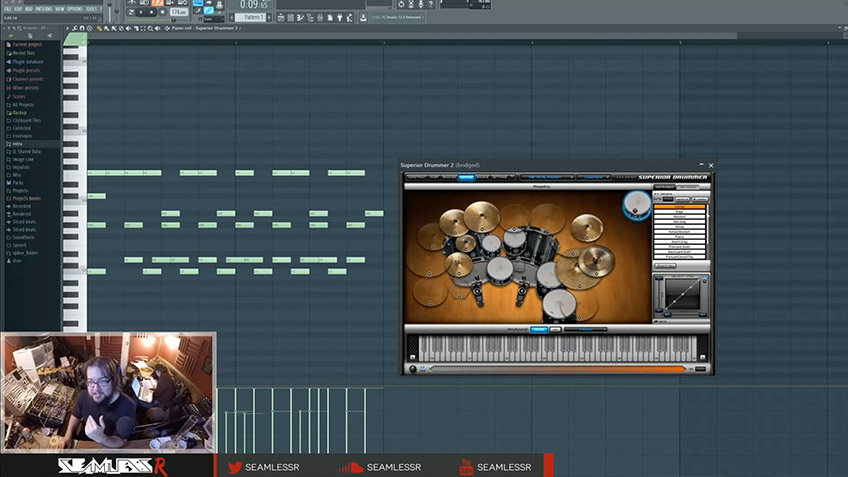Expand Plugin database in browser
Viewport: 848px width, 477px height.
[28, 62]
